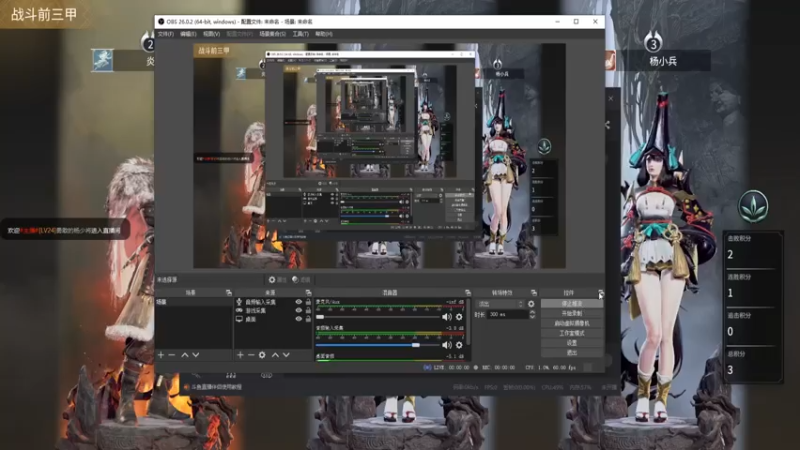The width and height of the screenshot is (800, 450).
Task: Open source properties gear in the Sources toolbar
Action: point(262,355)
